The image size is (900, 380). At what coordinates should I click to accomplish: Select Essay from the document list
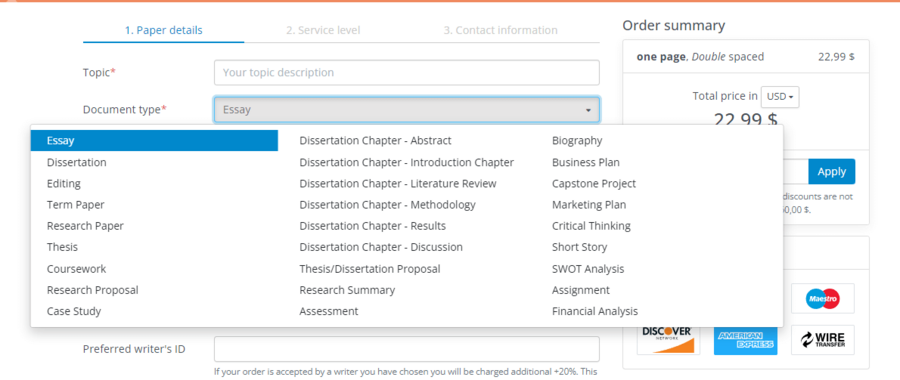154,141
